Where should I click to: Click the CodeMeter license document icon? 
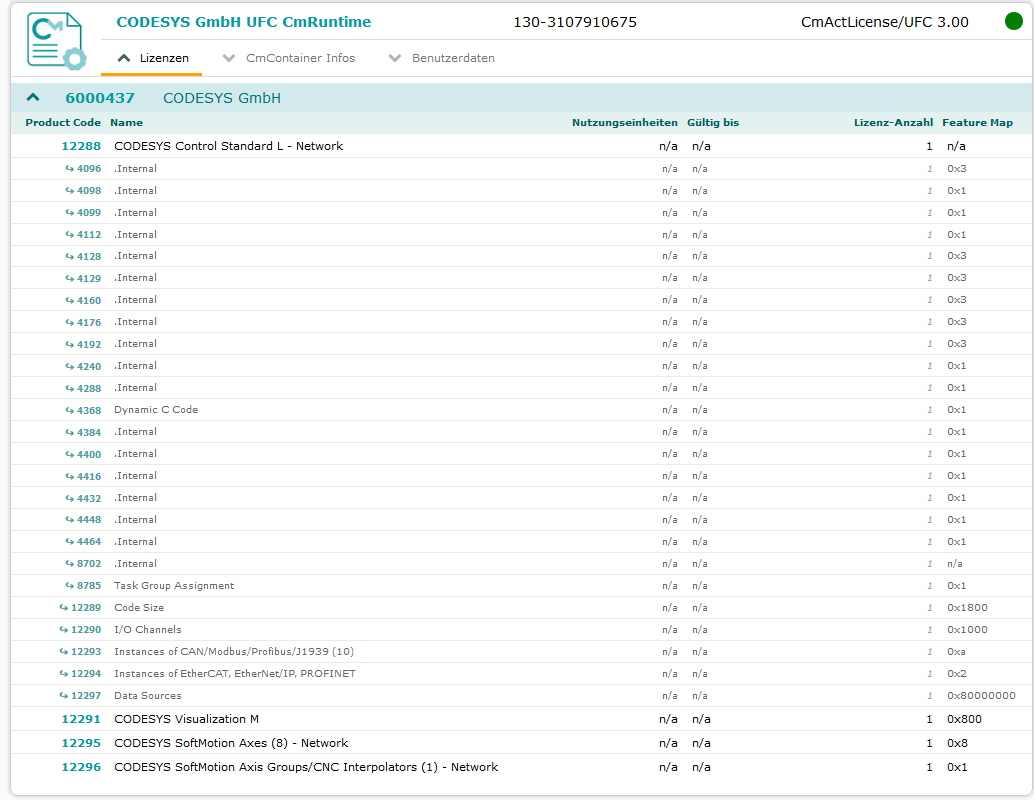[56, 40]
